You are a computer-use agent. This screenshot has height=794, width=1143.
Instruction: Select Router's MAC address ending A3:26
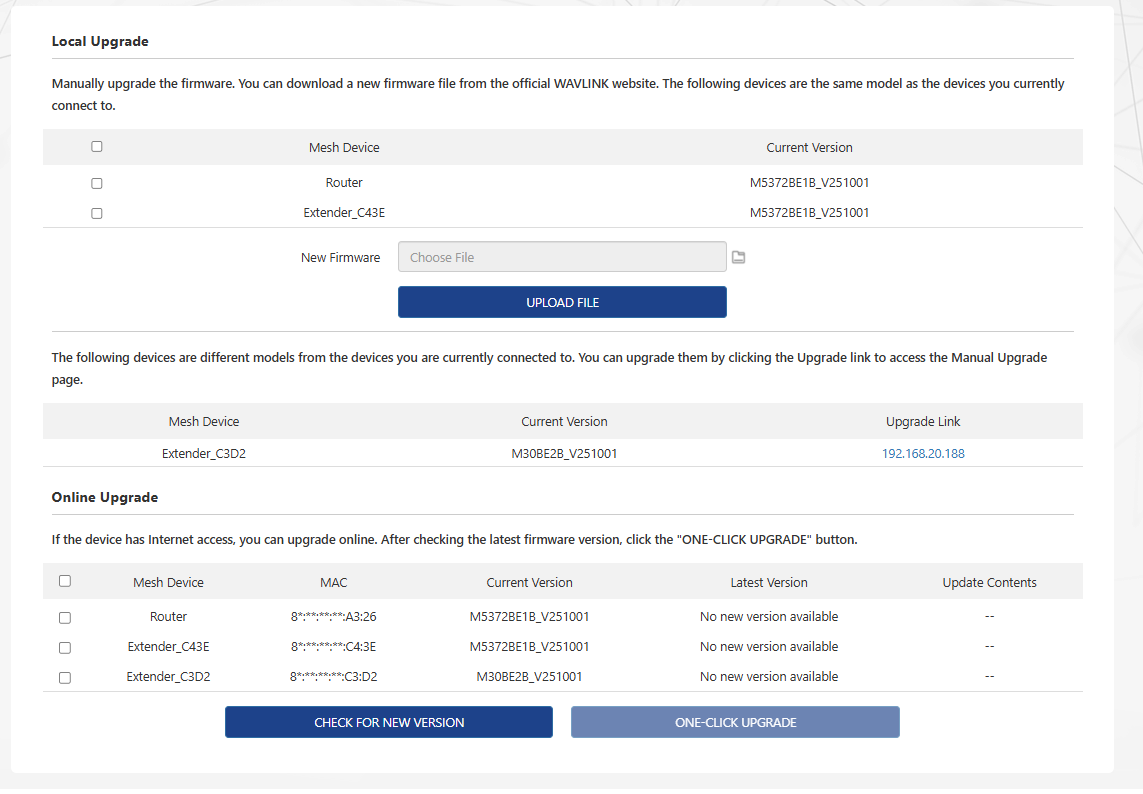click(x=333, y=617)
